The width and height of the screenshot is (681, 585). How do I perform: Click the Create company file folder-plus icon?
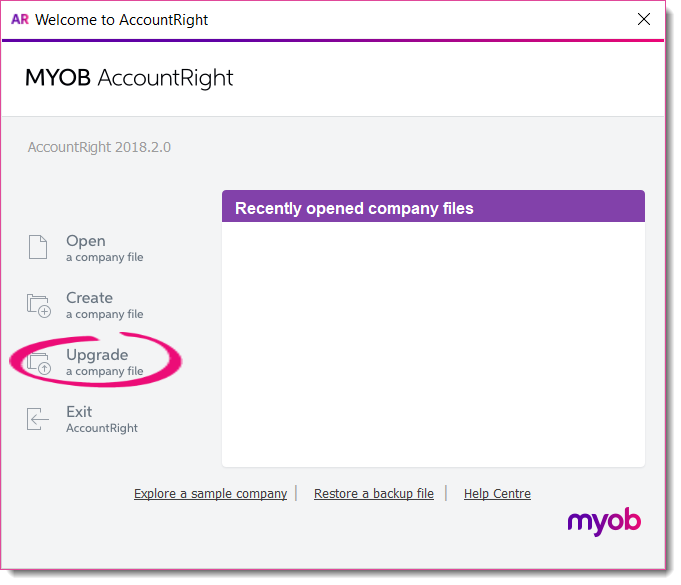point(39,306)
